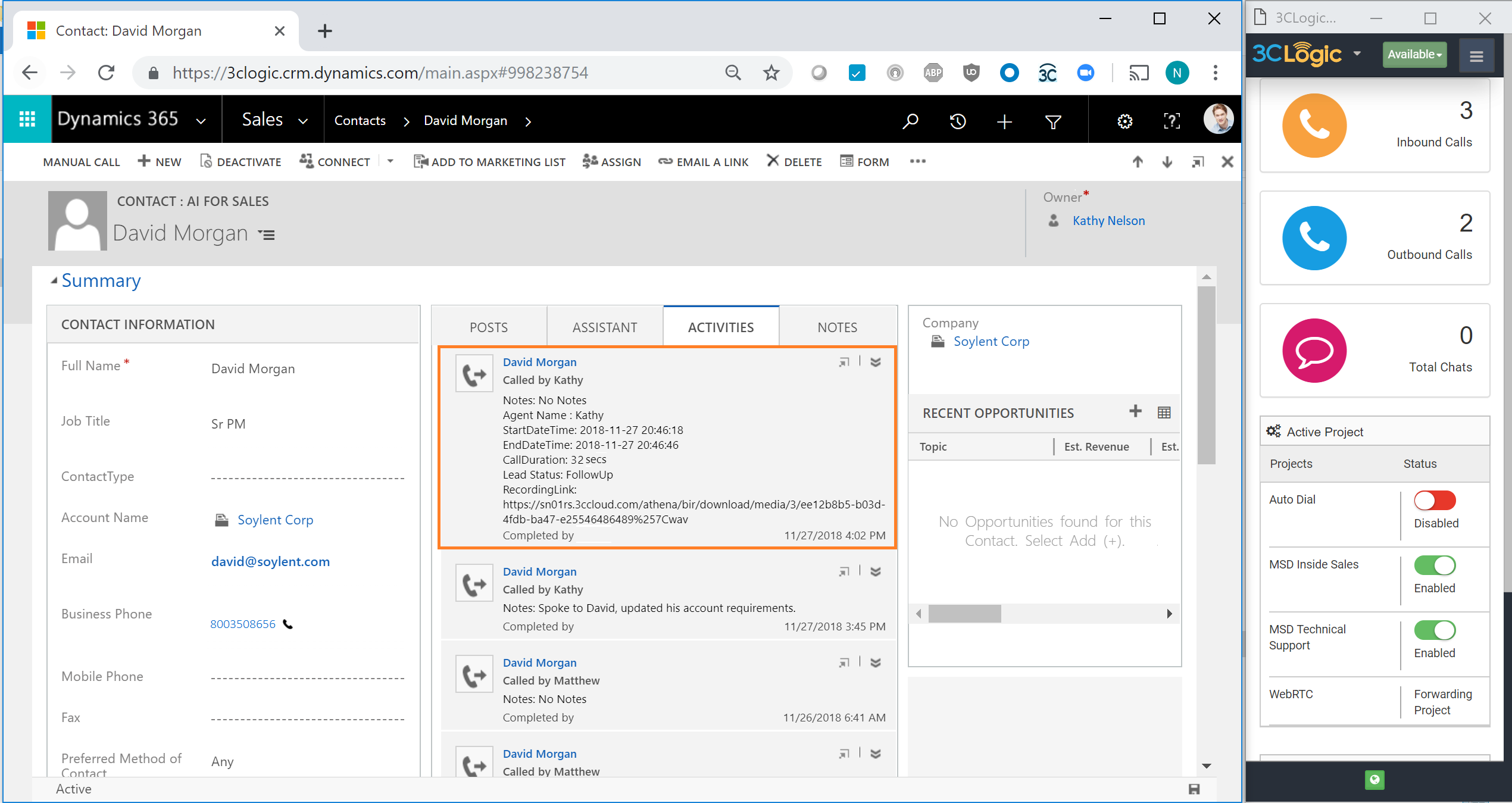This screenshot has width=1512, height=803.
Task: Click the opportunities scroll right arrow
Action: (x=1169, y=614)
